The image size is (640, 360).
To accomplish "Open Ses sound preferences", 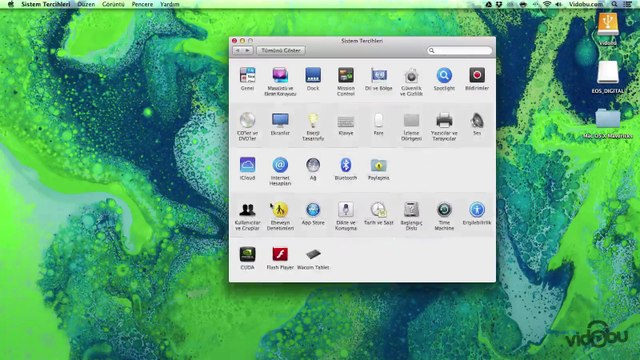I will point(477,121).
